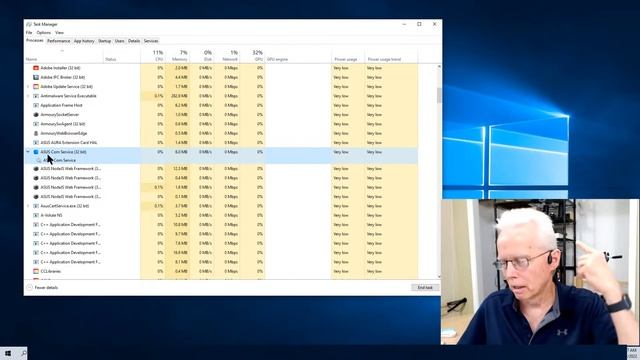The height and width of the screenshot is (360, 640).
Task: Click the ArmourySwAgent process icon
Action: [36, 124]
